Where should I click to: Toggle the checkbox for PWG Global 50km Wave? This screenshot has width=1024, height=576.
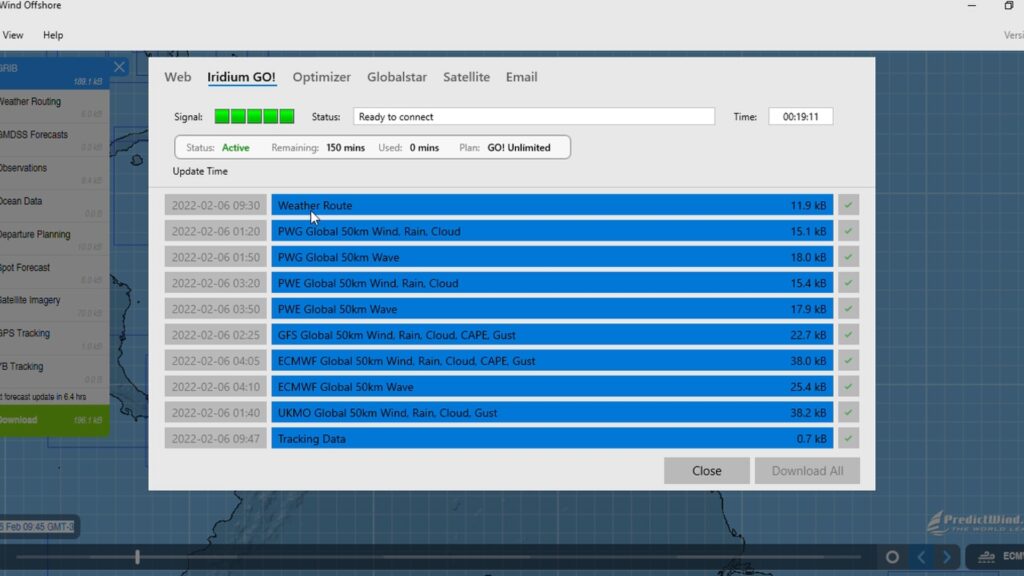[848, 257]
